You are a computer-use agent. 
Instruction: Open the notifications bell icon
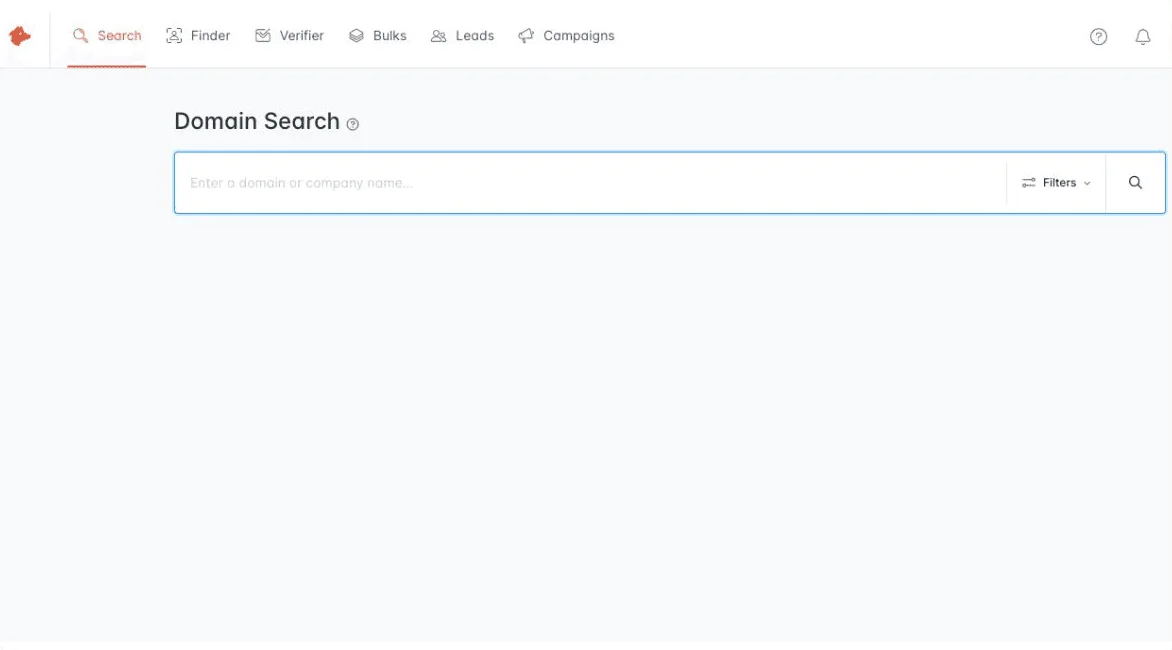pyautogui.click(x=1143, y=37)
